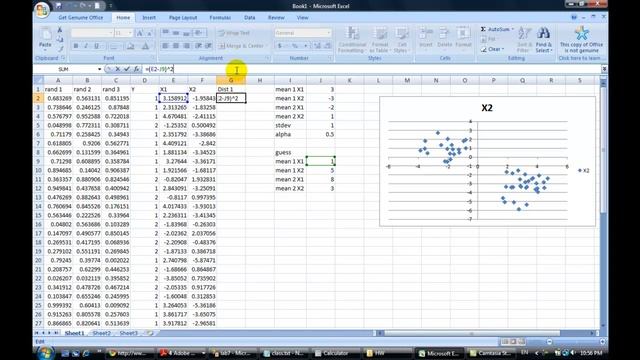The width and height of the screenshot is (640, 360).
Task: Click the Cancel X in formula bar
Action: 118,69
